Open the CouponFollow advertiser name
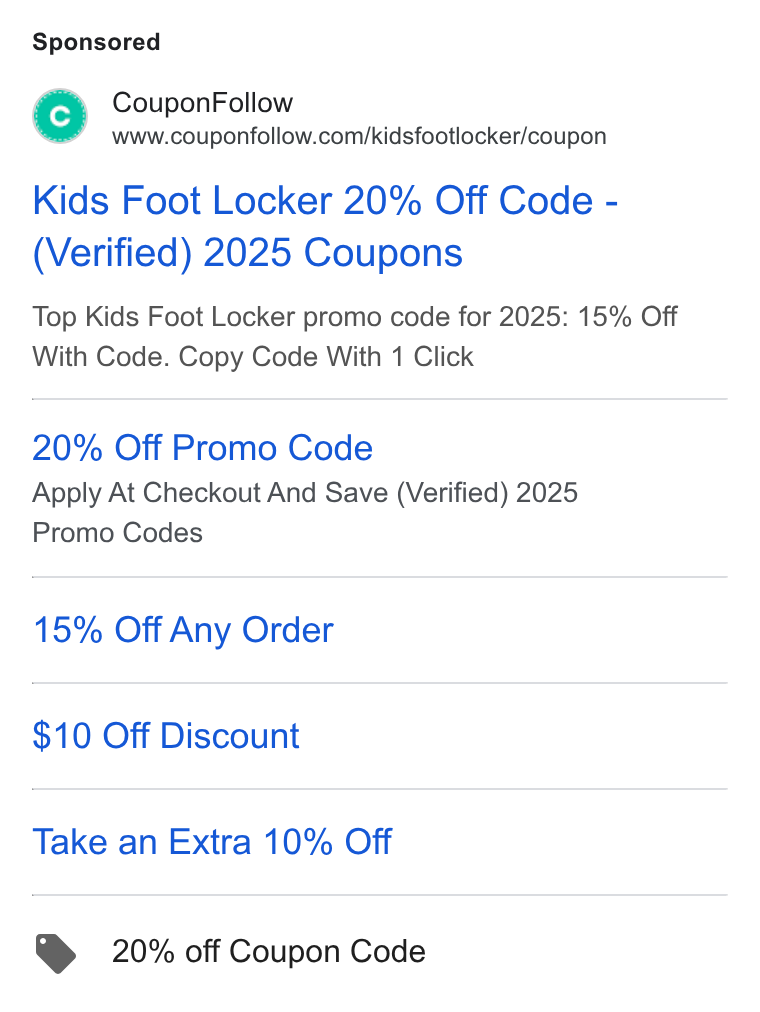The width and height of the screenshot is (760, 1012). [x=203, y=103]
